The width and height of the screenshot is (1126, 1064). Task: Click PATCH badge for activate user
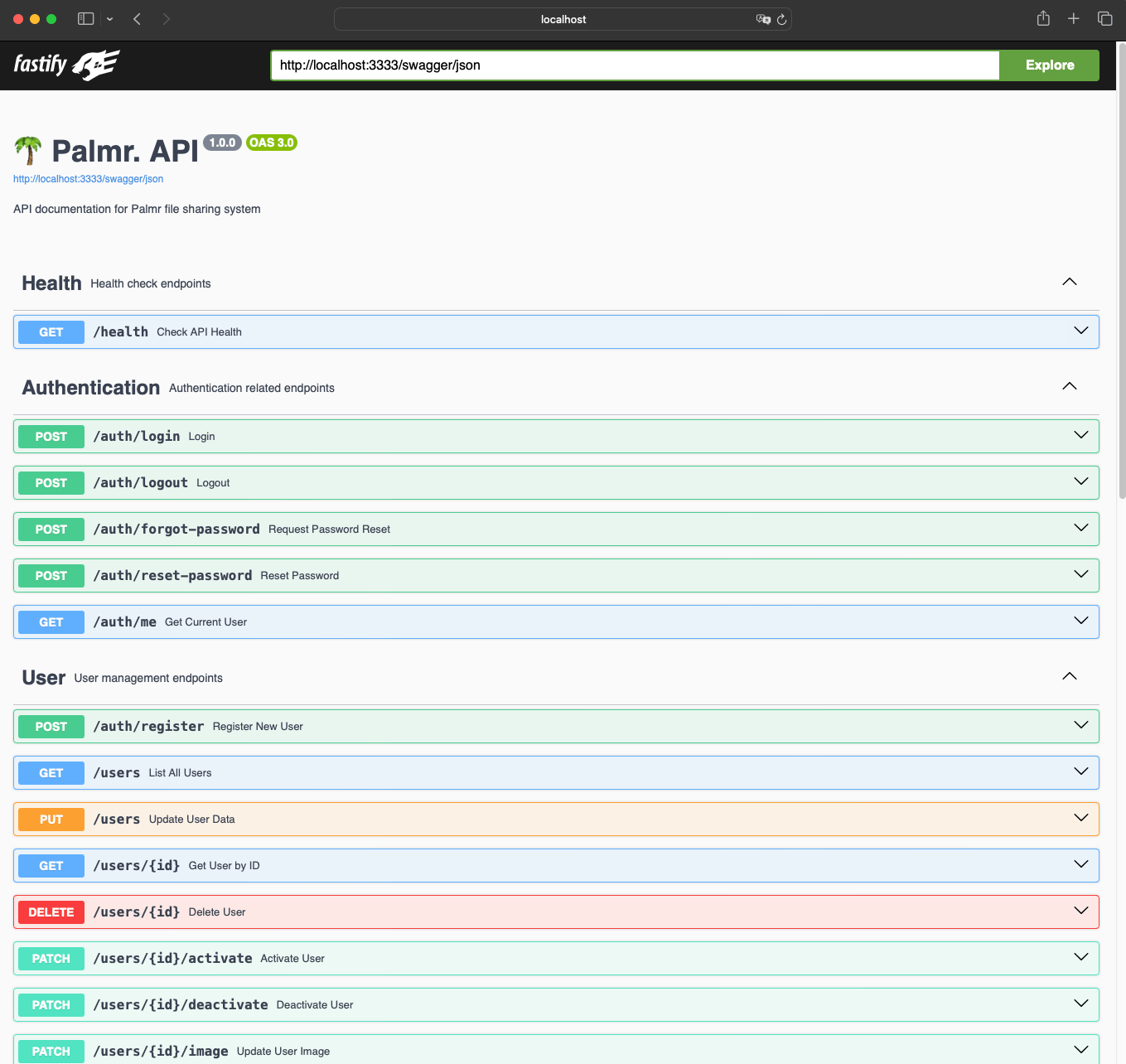(x=51, y=959)
